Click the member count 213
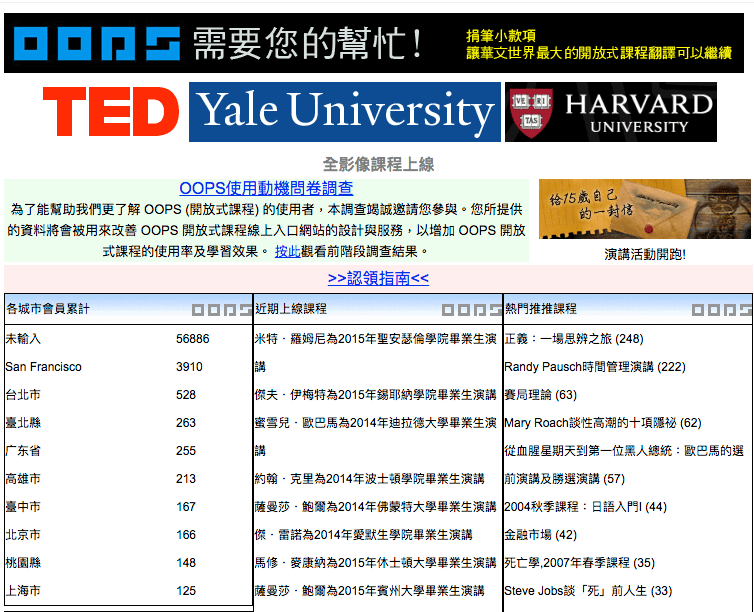This screenshot has width=754, height=612. coord(186,479)
